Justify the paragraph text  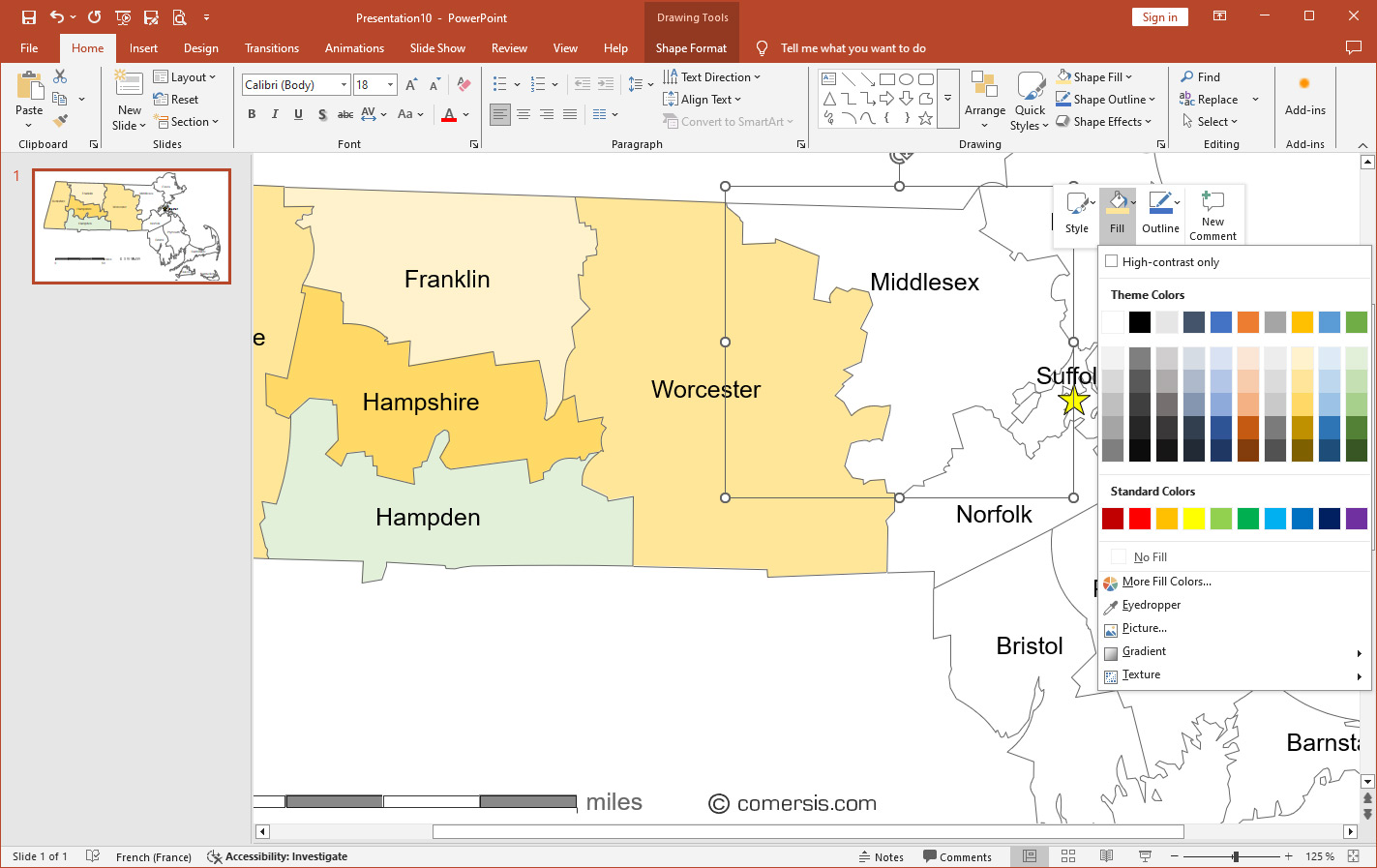click(570, 114)
